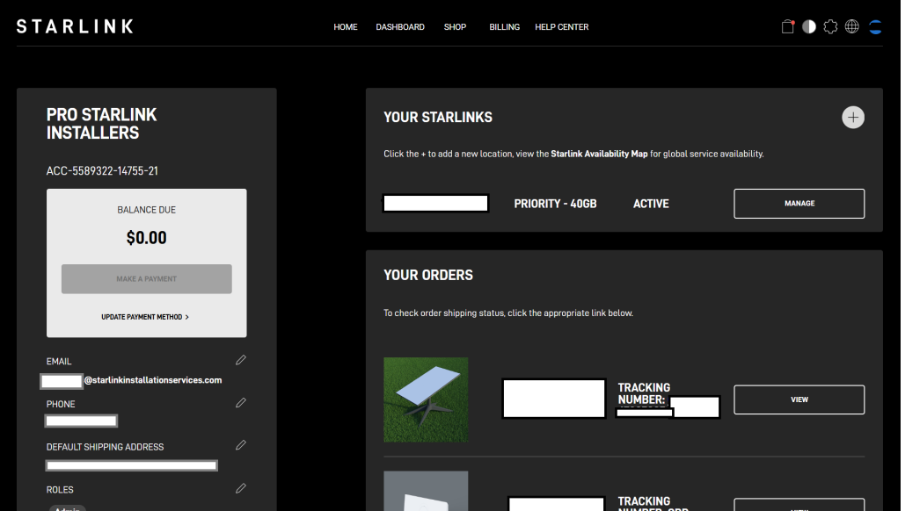Click the Starlink dish order thumbnail
The image size is (901, 511).
(426, 399)
